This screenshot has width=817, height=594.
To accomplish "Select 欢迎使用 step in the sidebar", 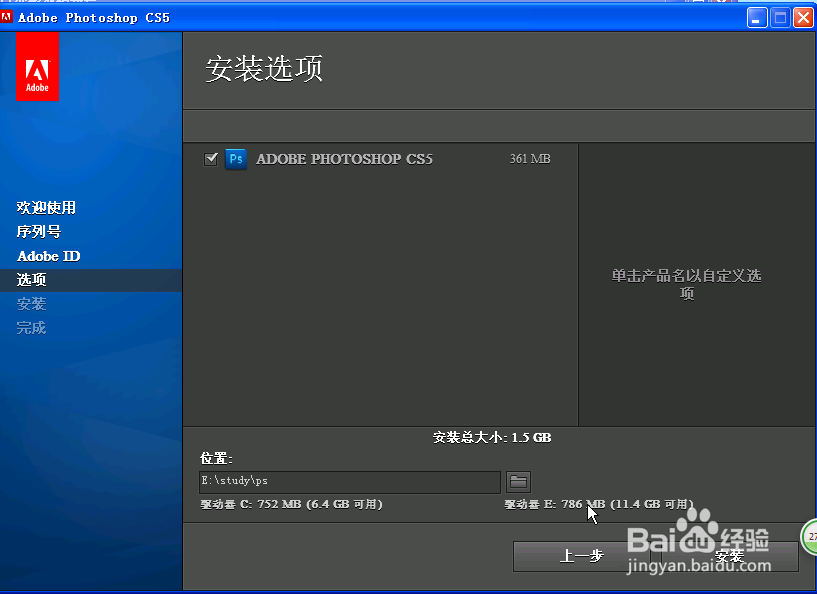I will coord(46,207).
